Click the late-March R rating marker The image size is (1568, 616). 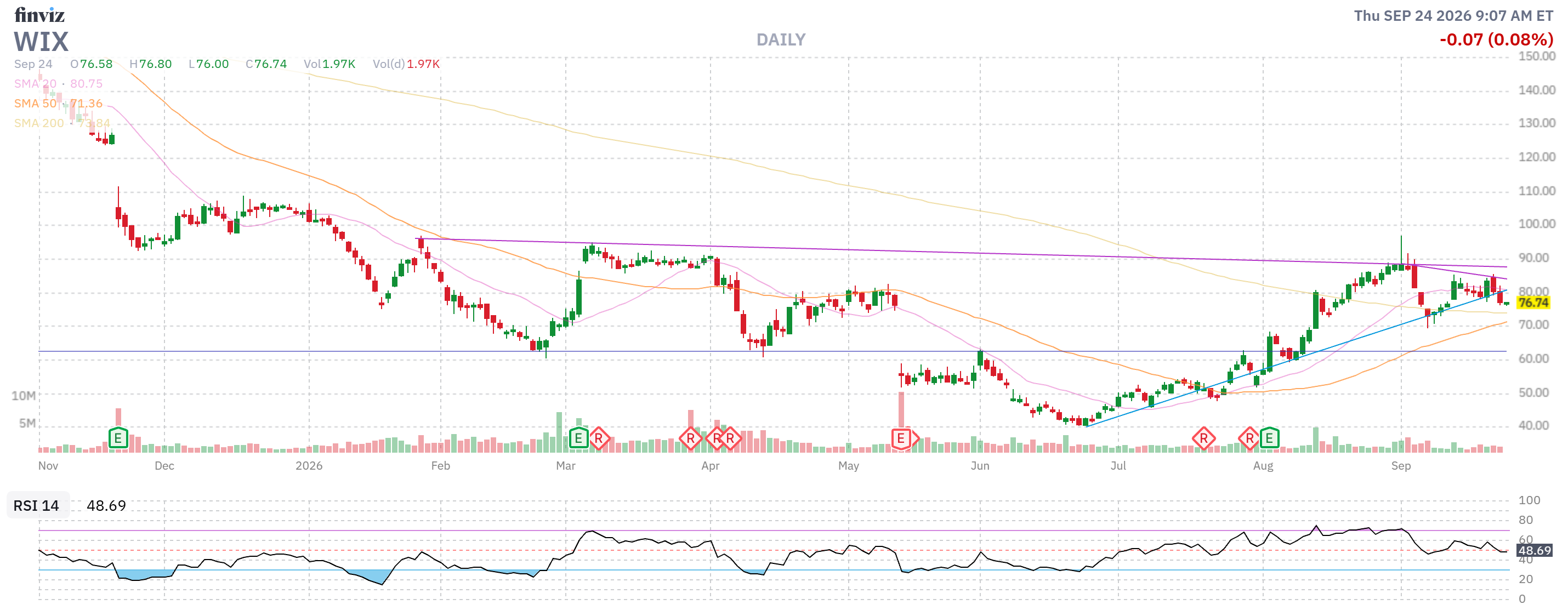690,438
